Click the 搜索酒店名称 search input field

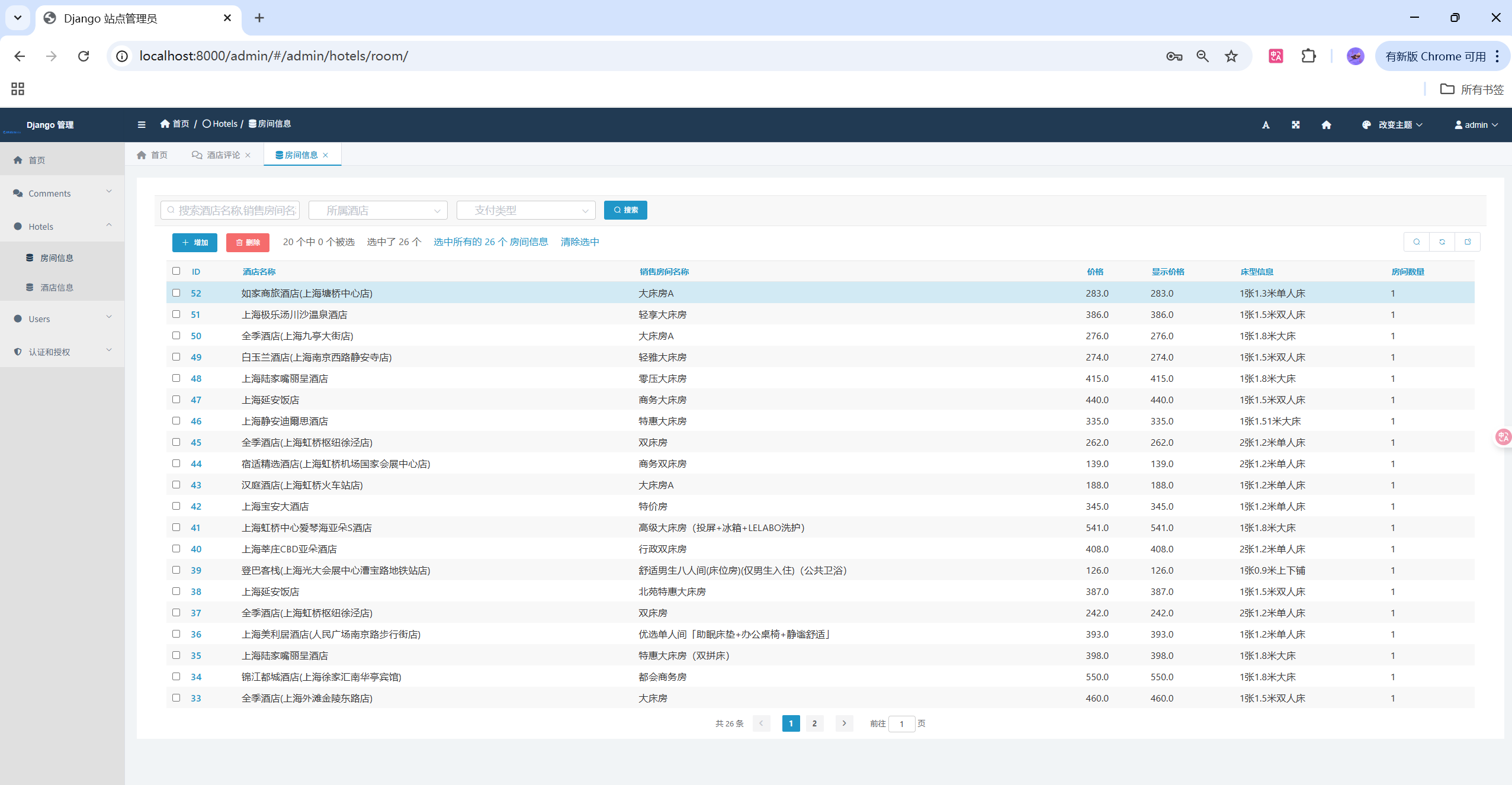[231, 211]
